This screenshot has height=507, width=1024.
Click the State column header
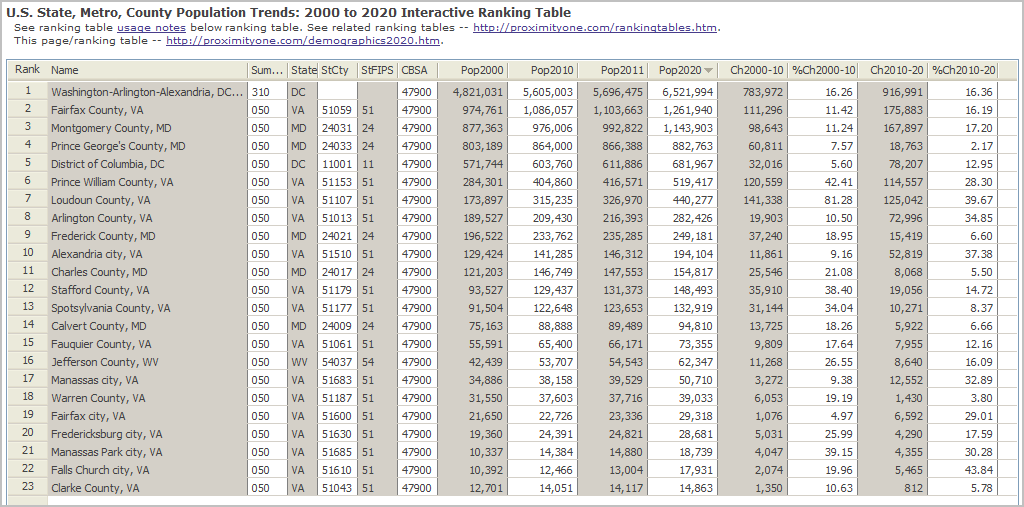[303, 71]
